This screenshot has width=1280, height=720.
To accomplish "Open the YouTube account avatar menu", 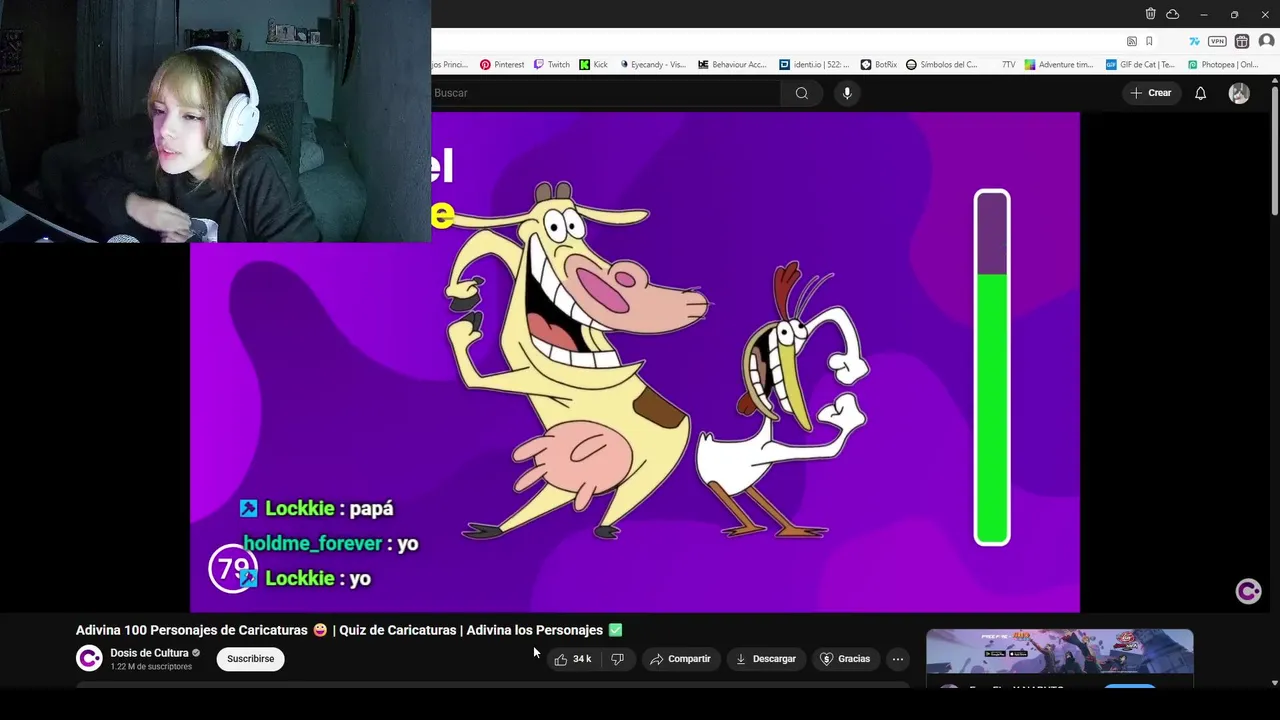I will (1239, 93).
